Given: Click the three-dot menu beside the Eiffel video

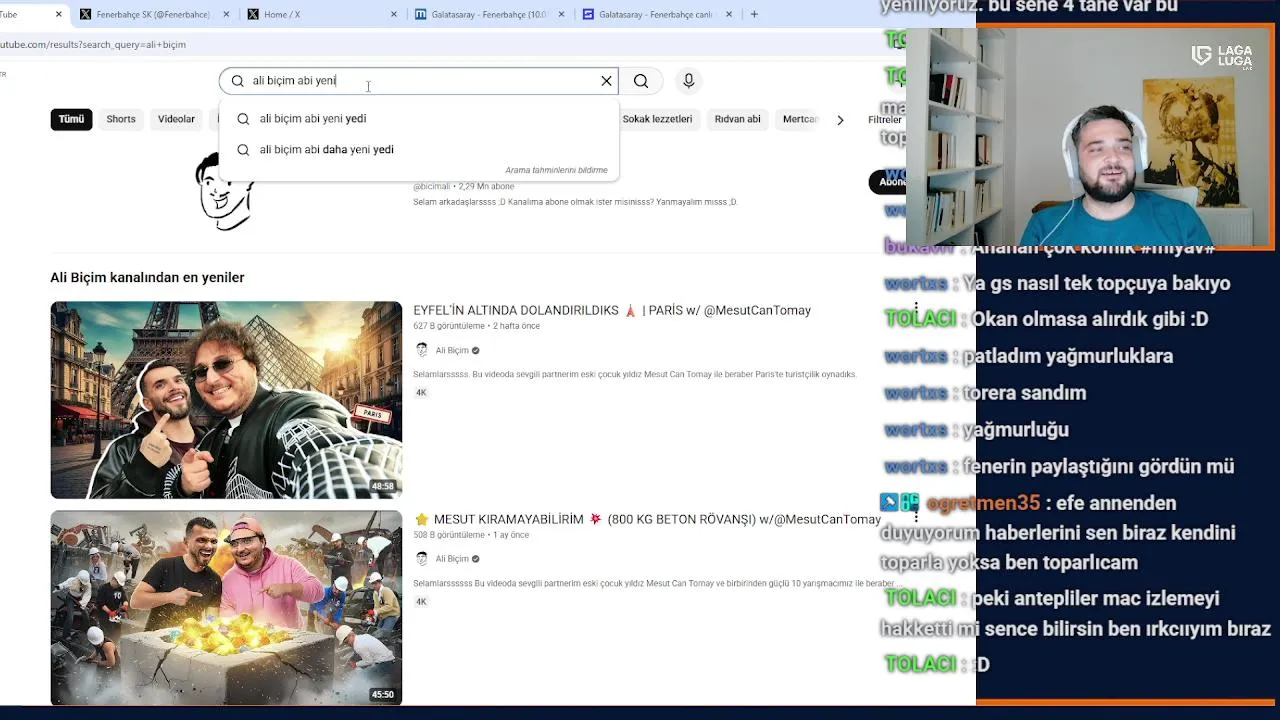Looking at the screenshot, I should click(x=916, y=310).
